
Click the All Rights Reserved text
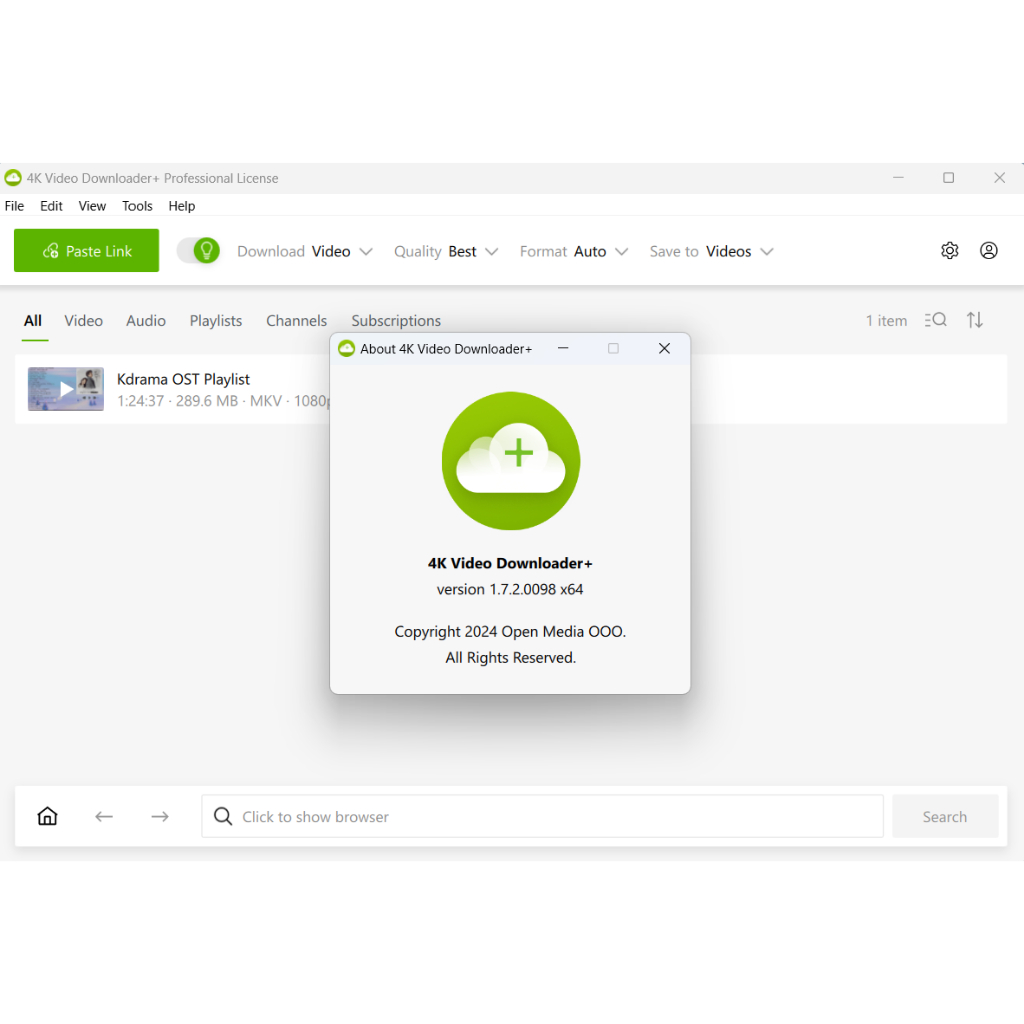pyautogui.click(x=511, y=658)
